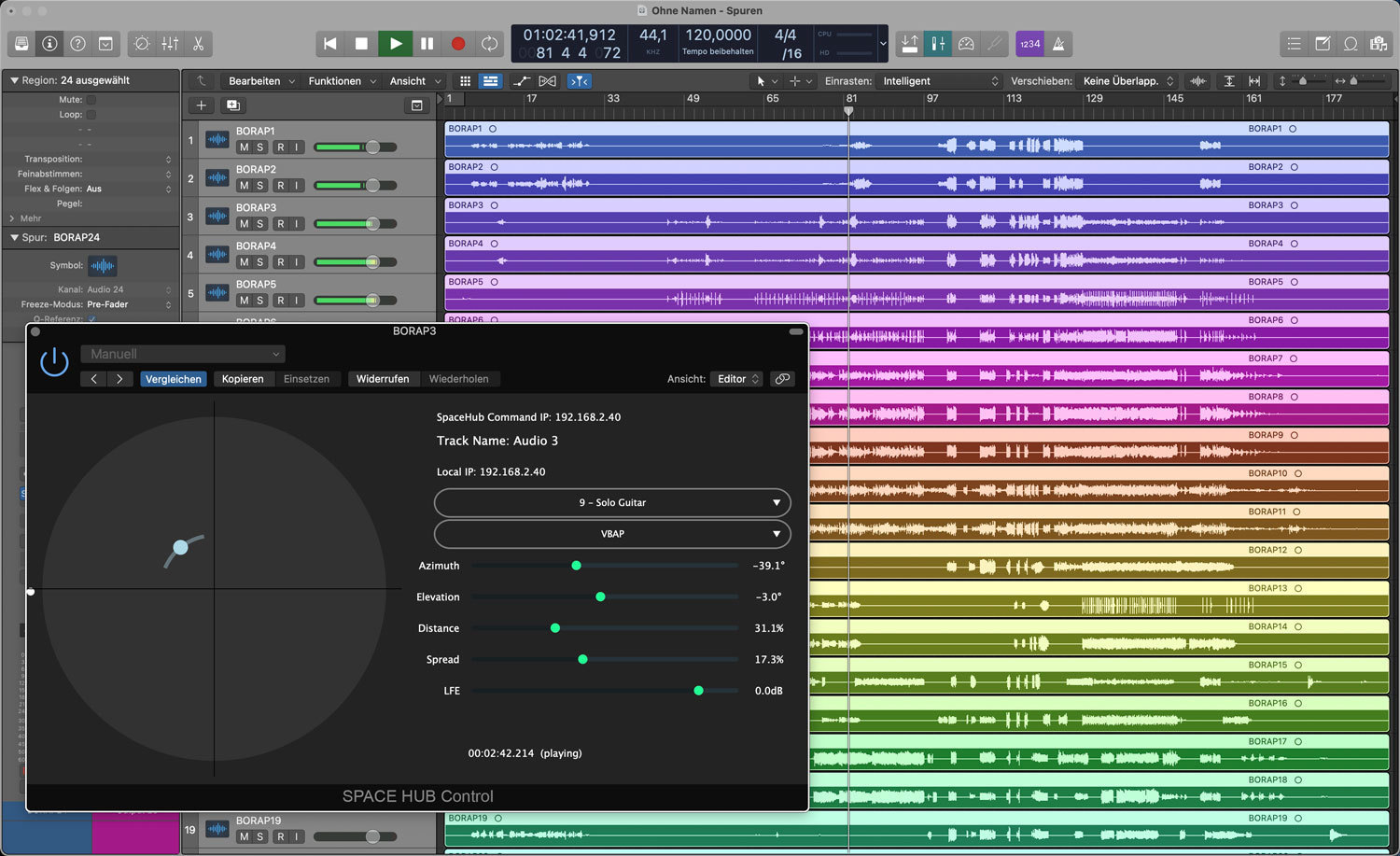Toggle the region Mute checkbox
Screen dimensions: 1400x856
[91, 99]
